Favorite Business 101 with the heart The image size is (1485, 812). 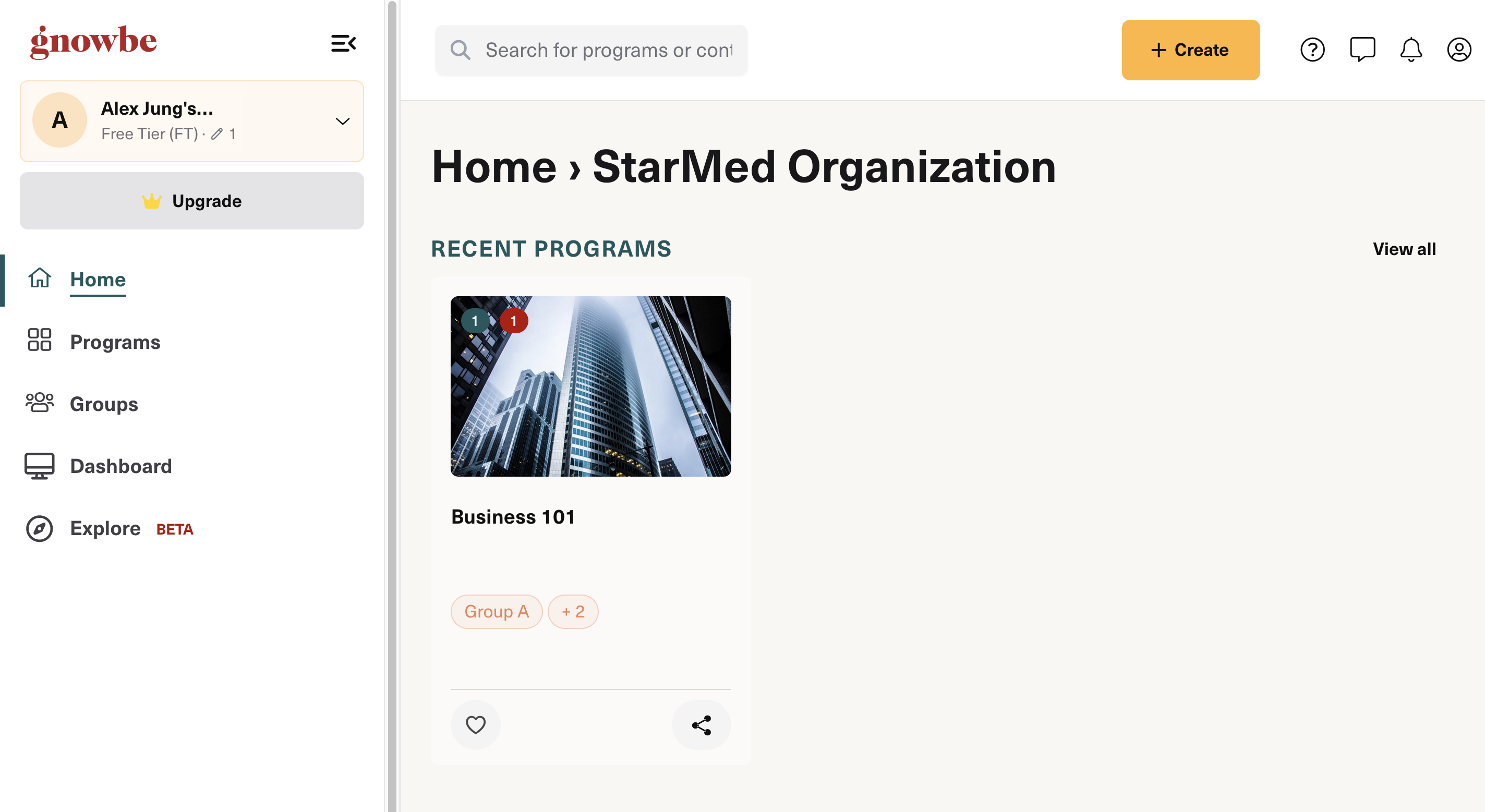pos(476,725)
